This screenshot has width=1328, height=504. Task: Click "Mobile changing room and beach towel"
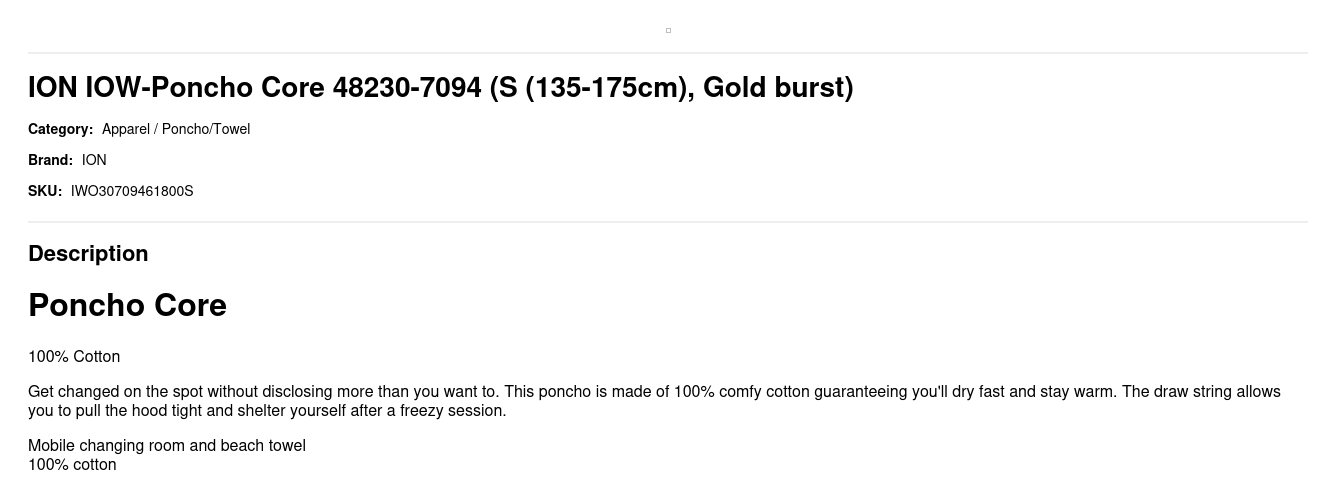click(x=167, y=446)
